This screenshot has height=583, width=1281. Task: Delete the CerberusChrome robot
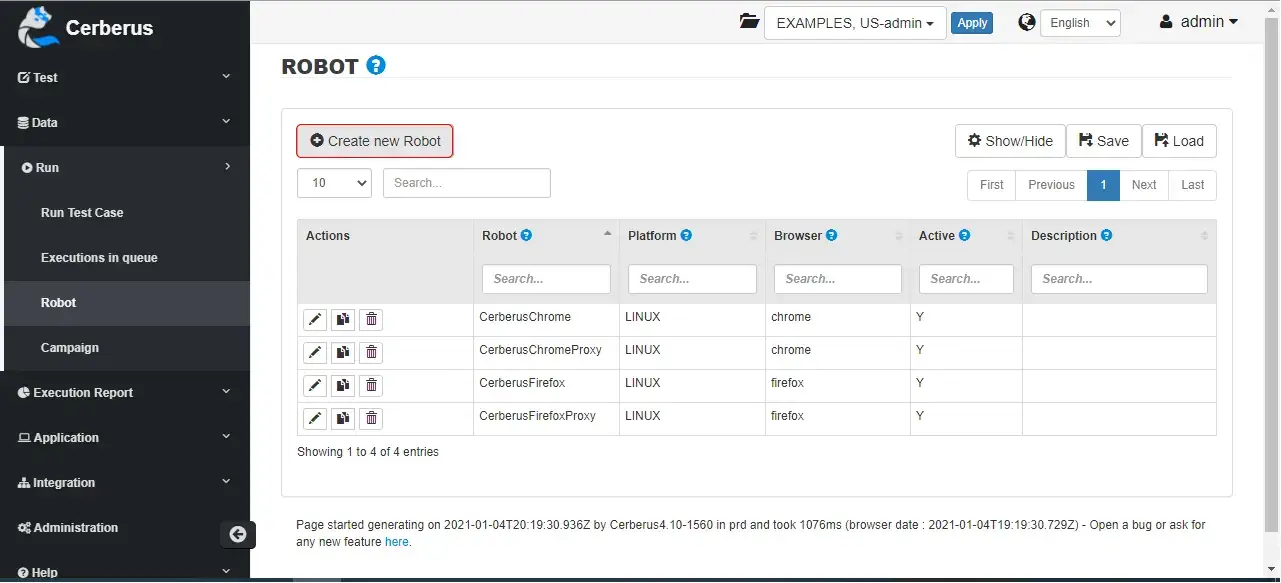point(371,320)
